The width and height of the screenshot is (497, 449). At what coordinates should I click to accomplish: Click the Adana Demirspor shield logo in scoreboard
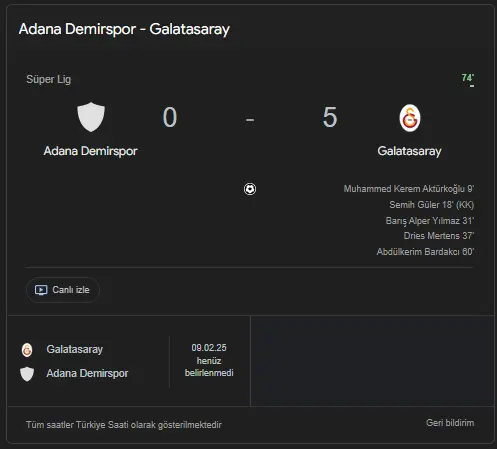pos(91,117)
